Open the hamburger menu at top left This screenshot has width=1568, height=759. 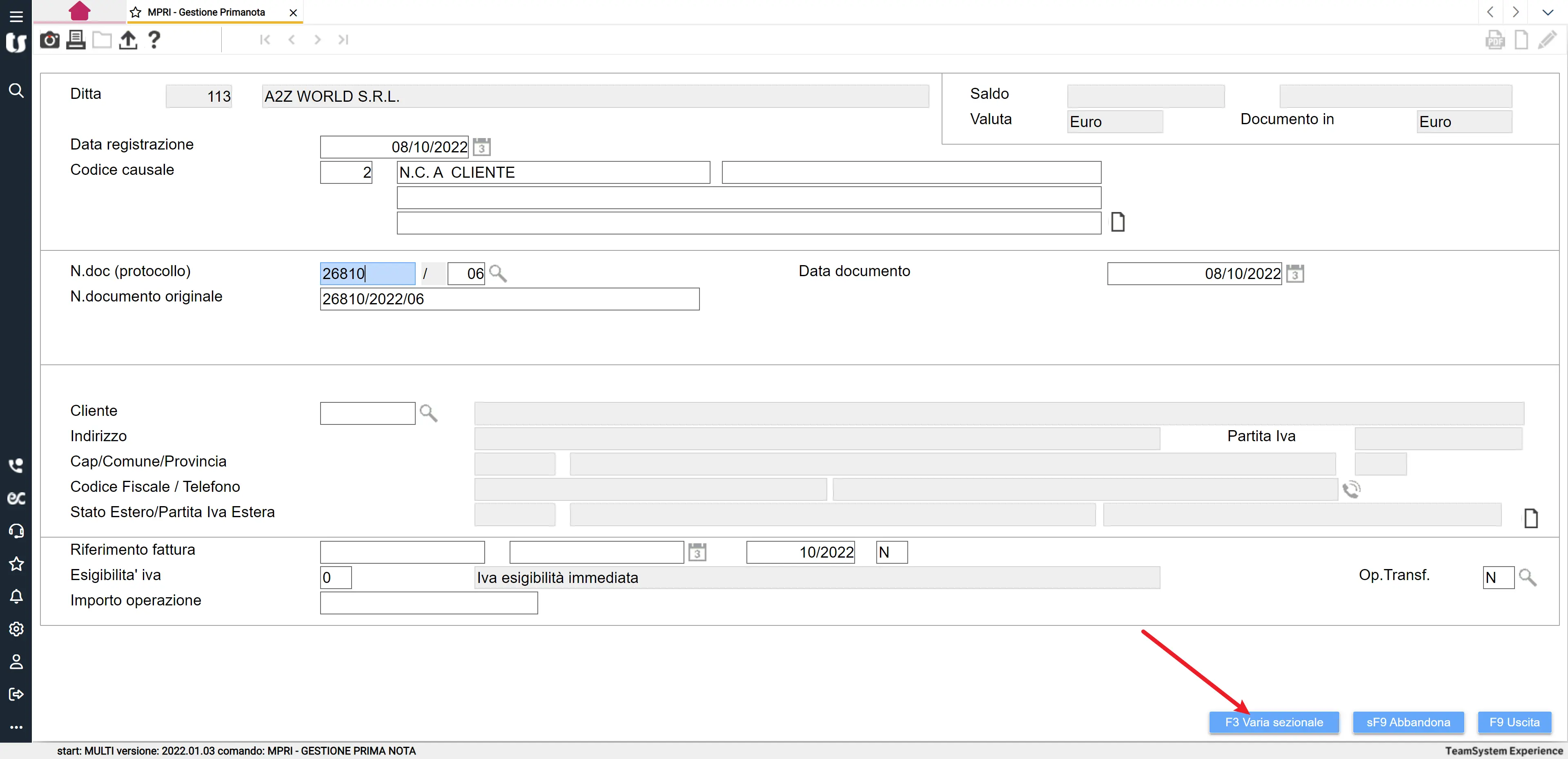[16, 16]
